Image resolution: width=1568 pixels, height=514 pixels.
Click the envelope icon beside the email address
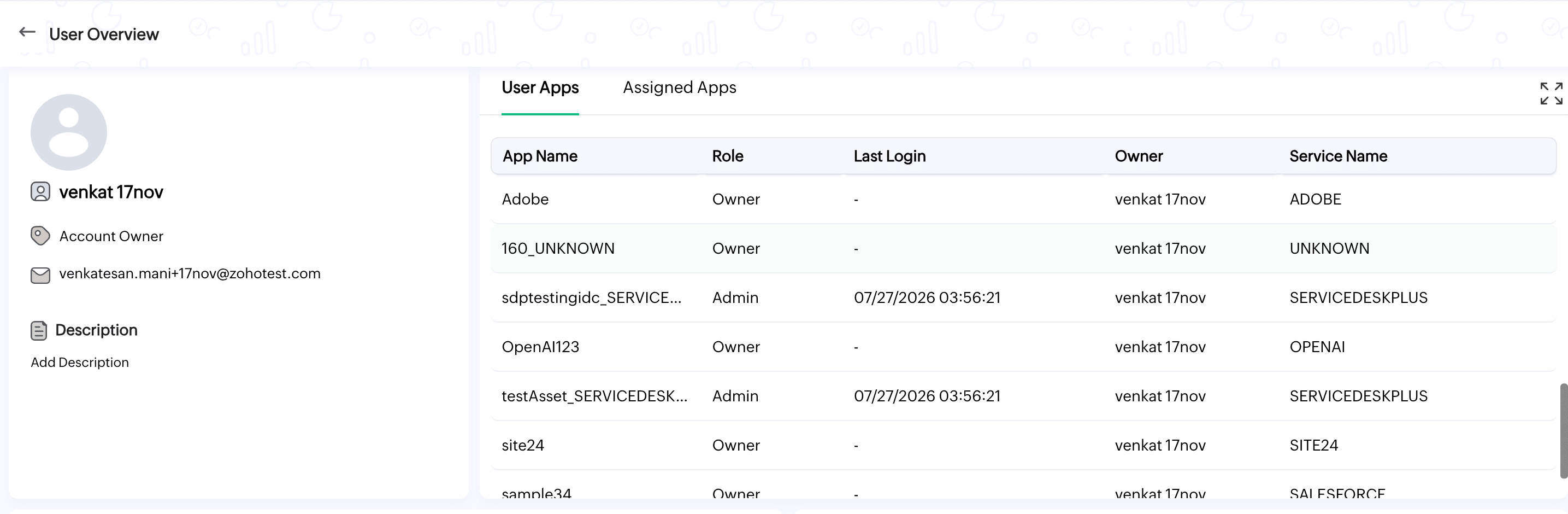(x=40, y=275)
